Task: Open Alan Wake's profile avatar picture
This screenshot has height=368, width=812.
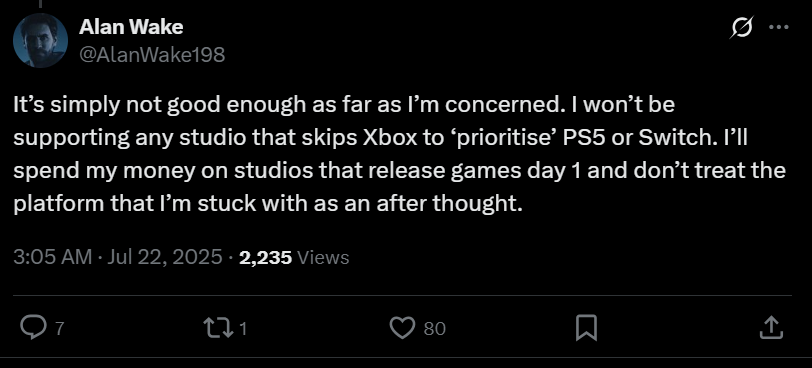Action: click(x=40, y=40)
